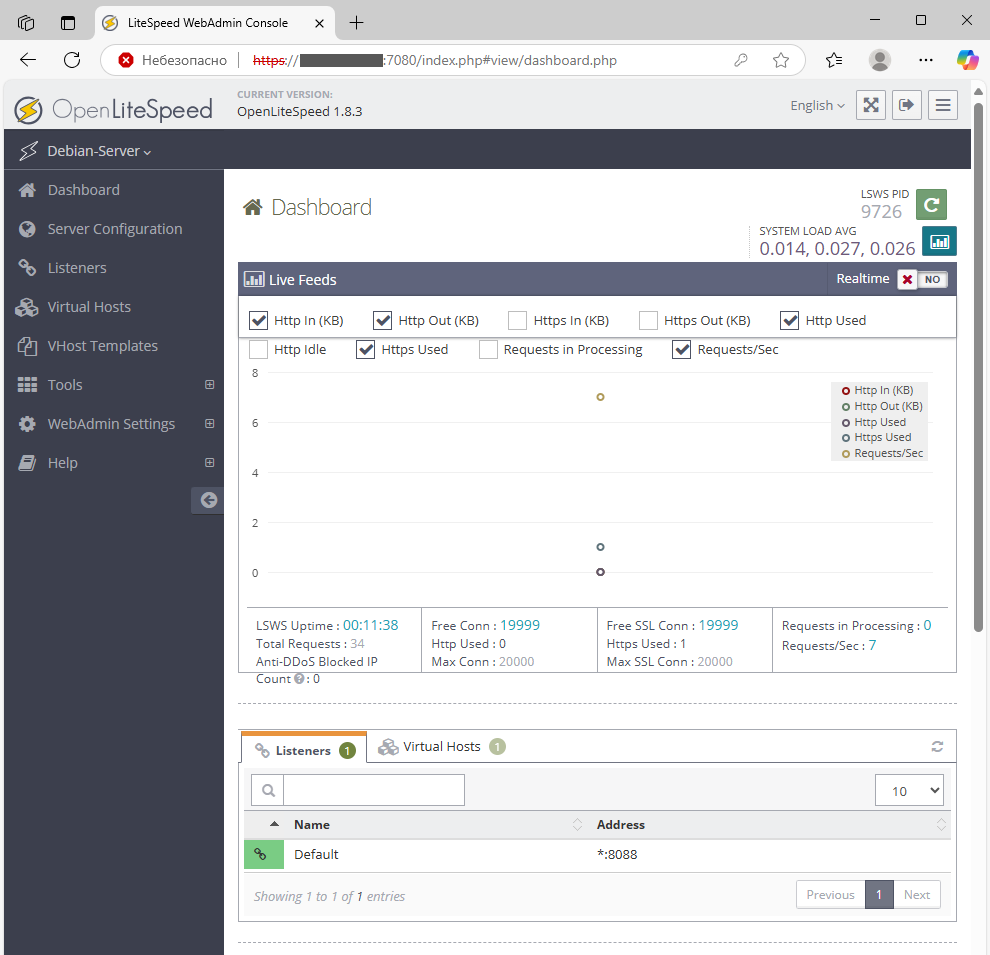Uncheck Http Out (KB) checkbox
This screenshot has width=990, height=955.
click(383, 321)
